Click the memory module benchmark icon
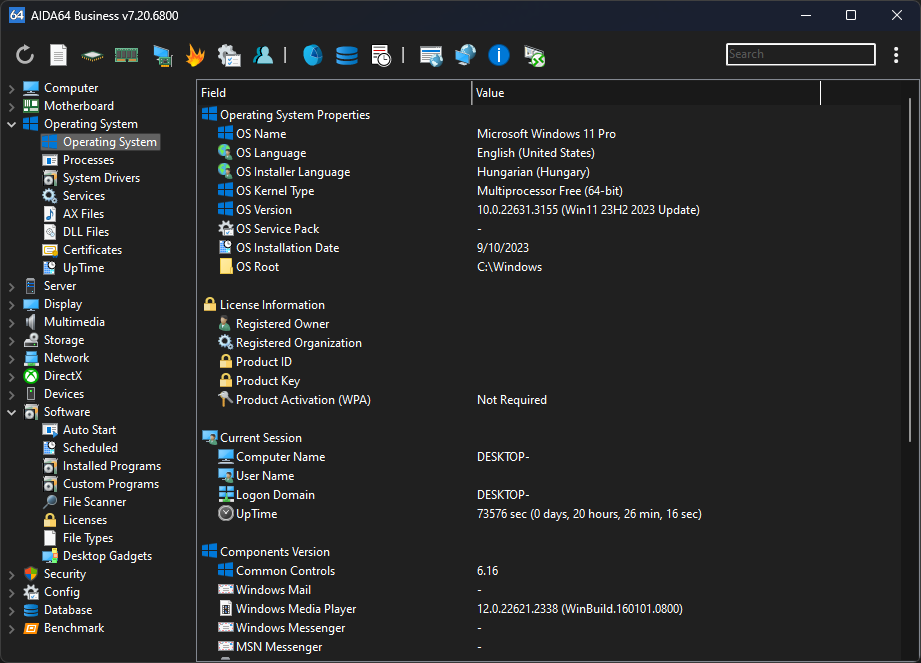This screenshot has width=921, height=663. tap(126, 55)
